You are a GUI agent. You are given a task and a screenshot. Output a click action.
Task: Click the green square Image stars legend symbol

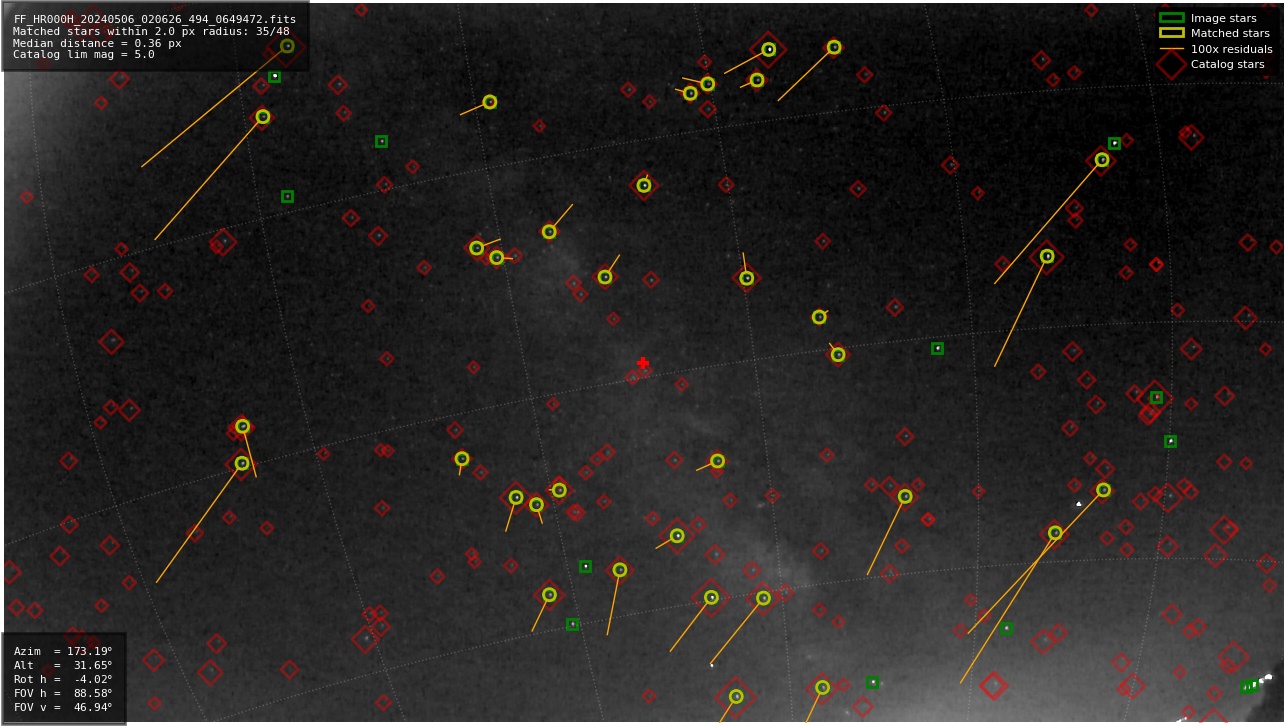(x=1171, y=18)
